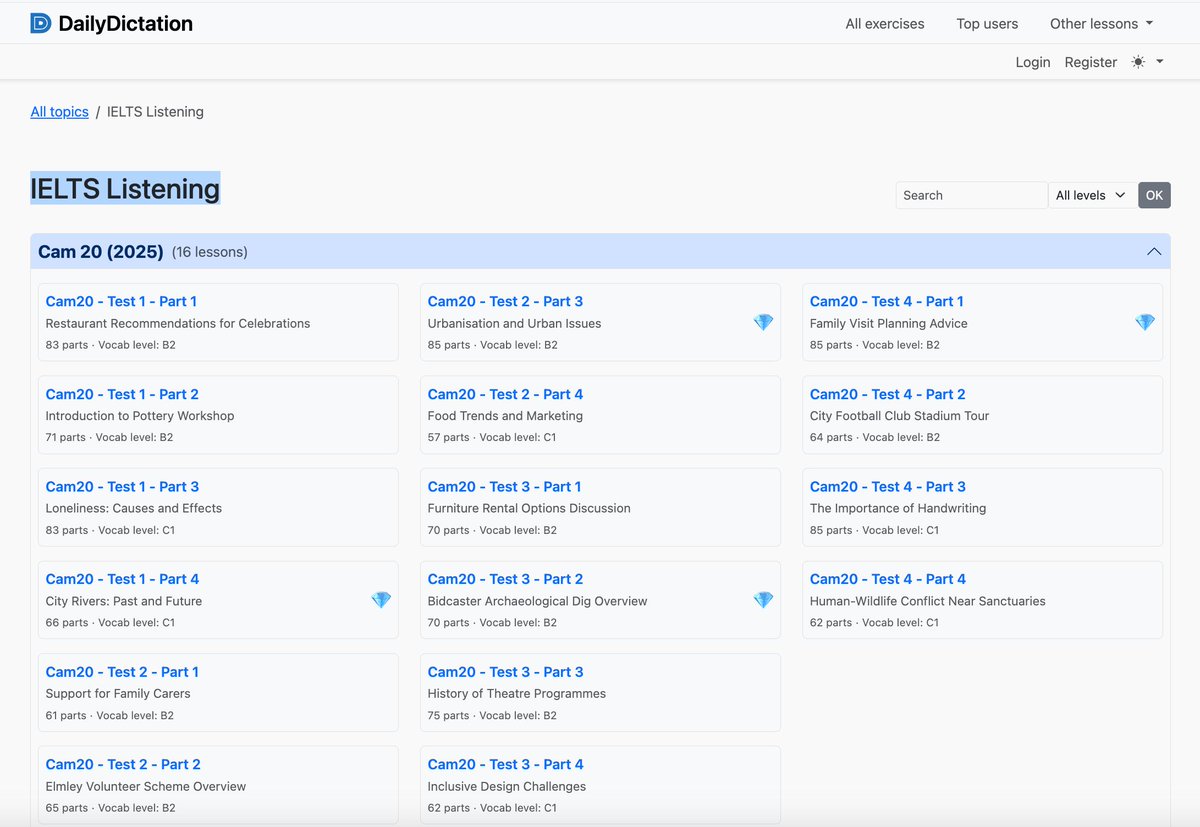Open Cam20 - Test 4 - Part 1
This screenshot has width=1200, height=827.
tap(887, 301)
